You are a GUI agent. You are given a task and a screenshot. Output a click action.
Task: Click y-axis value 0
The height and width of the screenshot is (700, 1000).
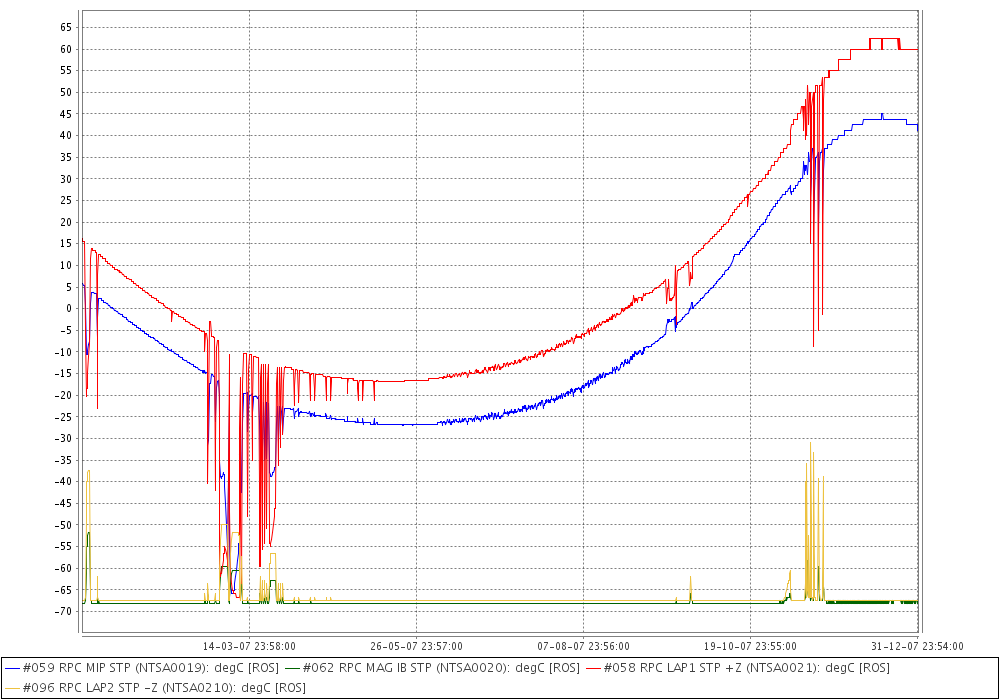(70, 309)
